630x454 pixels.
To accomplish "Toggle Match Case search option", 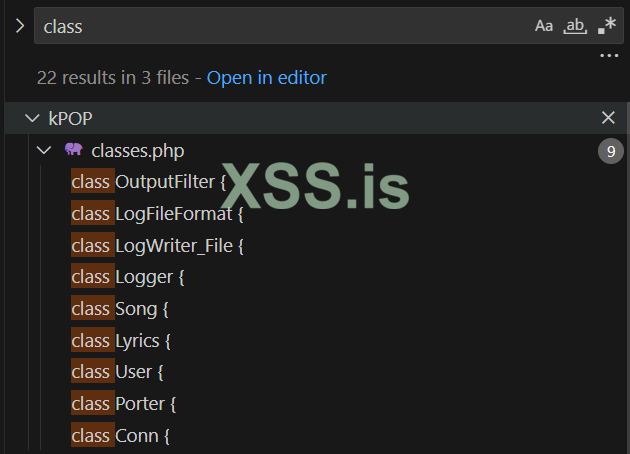I will 544,26.
